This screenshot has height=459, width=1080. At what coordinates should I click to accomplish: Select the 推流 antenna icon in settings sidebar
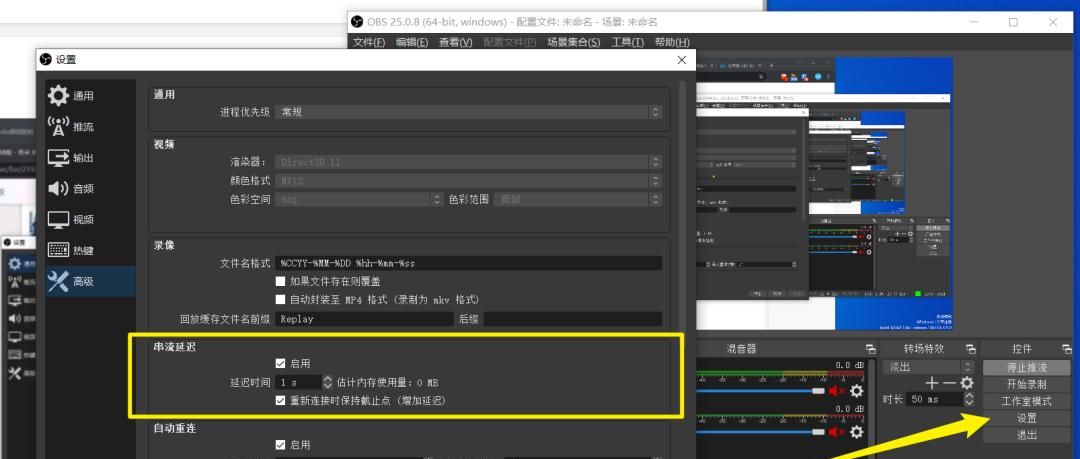[59, 127]
